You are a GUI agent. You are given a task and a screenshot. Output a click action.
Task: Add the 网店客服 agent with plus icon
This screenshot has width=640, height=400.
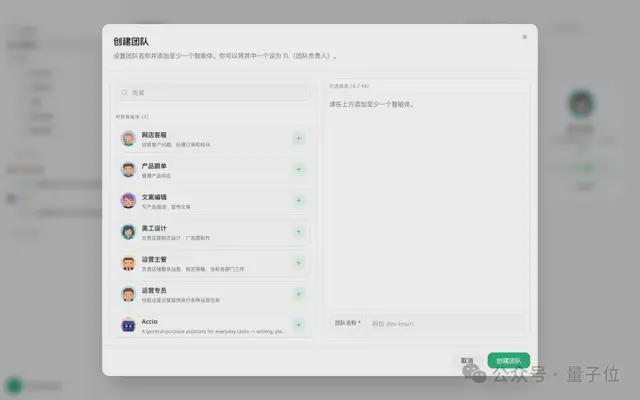[x=298, y=138]
